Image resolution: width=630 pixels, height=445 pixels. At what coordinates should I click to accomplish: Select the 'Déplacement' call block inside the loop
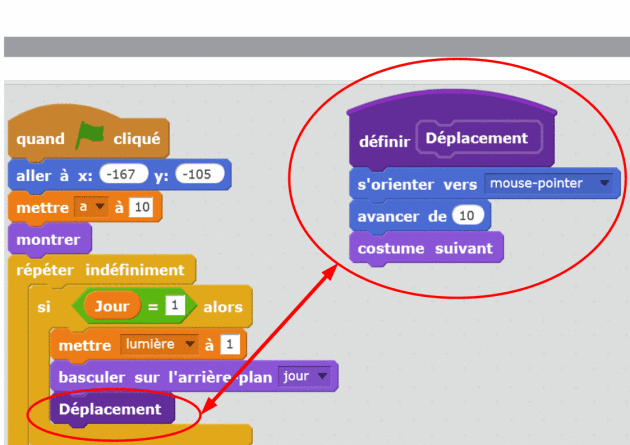click(110, 409)
